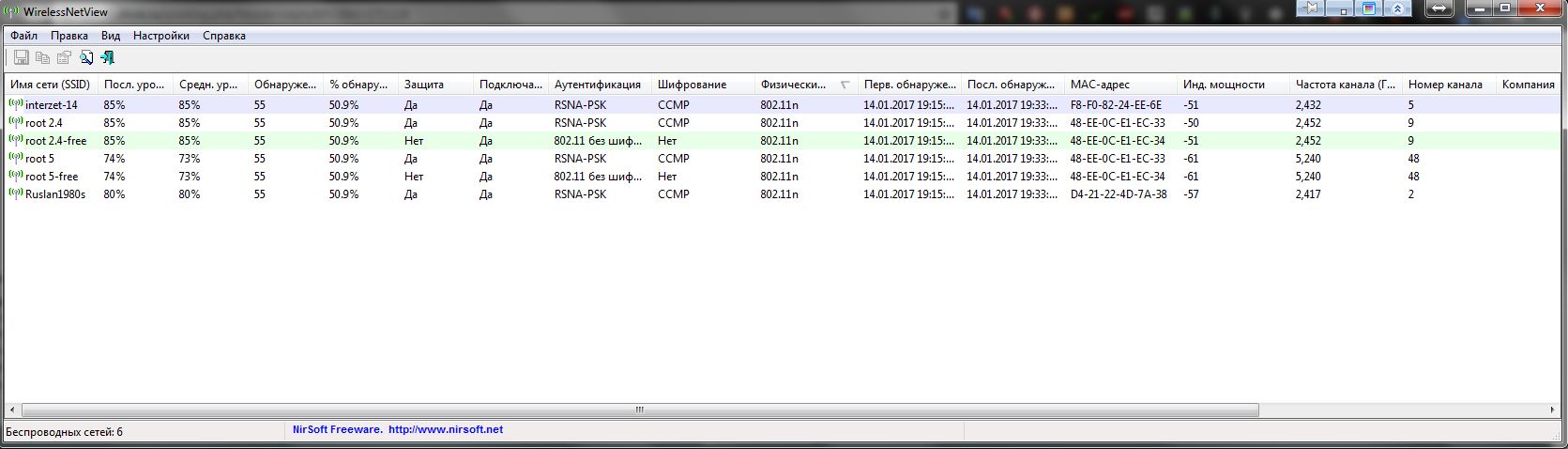Viewport: 1568px width, 449px height.
Task: Sort by Номер канала column header
Action: 1450,85
